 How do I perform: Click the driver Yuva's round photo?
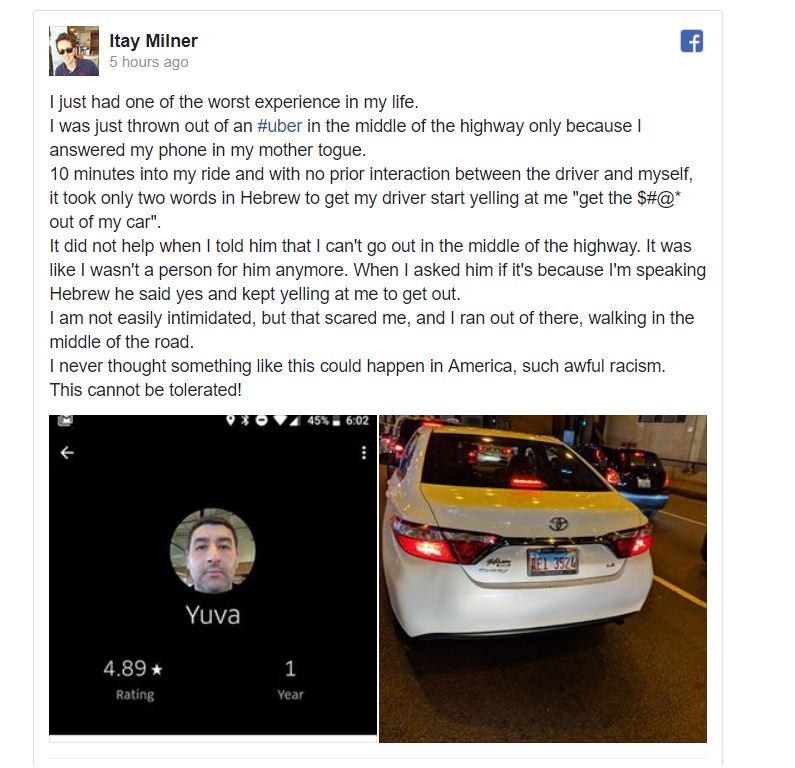[x=212, y=551]
